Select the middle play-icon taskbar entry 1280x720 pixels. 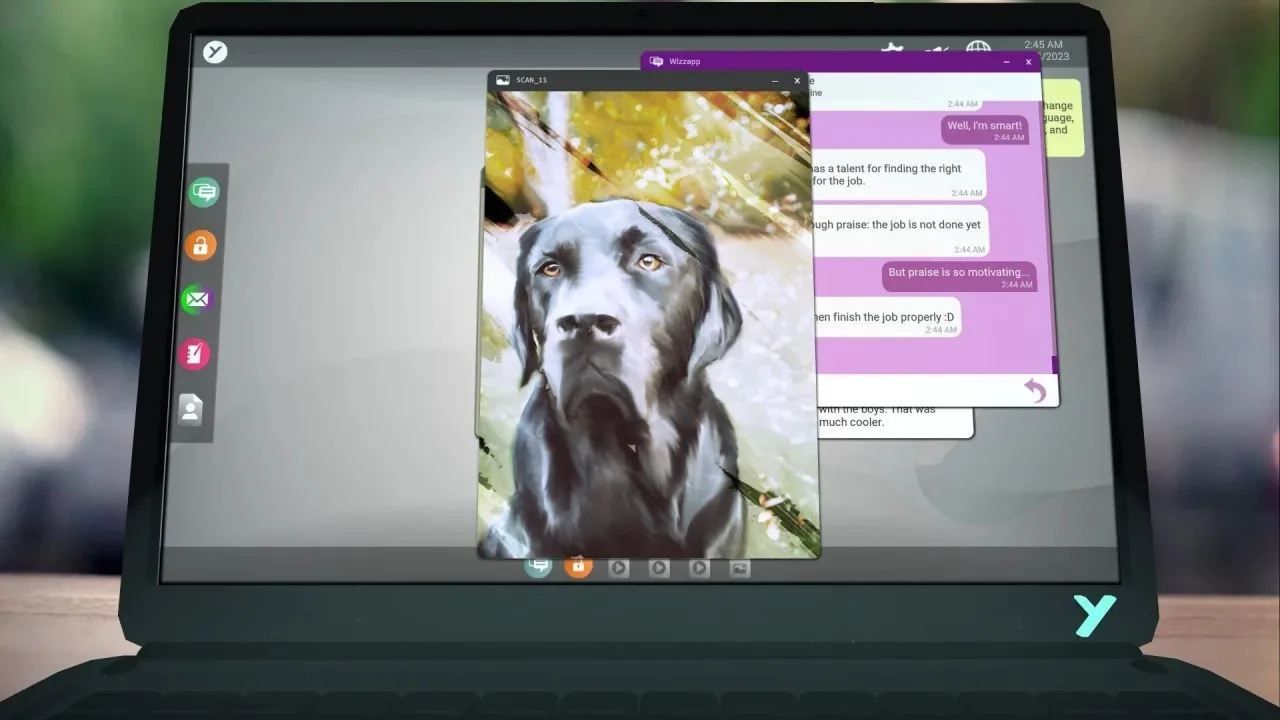tap(659, 568)
